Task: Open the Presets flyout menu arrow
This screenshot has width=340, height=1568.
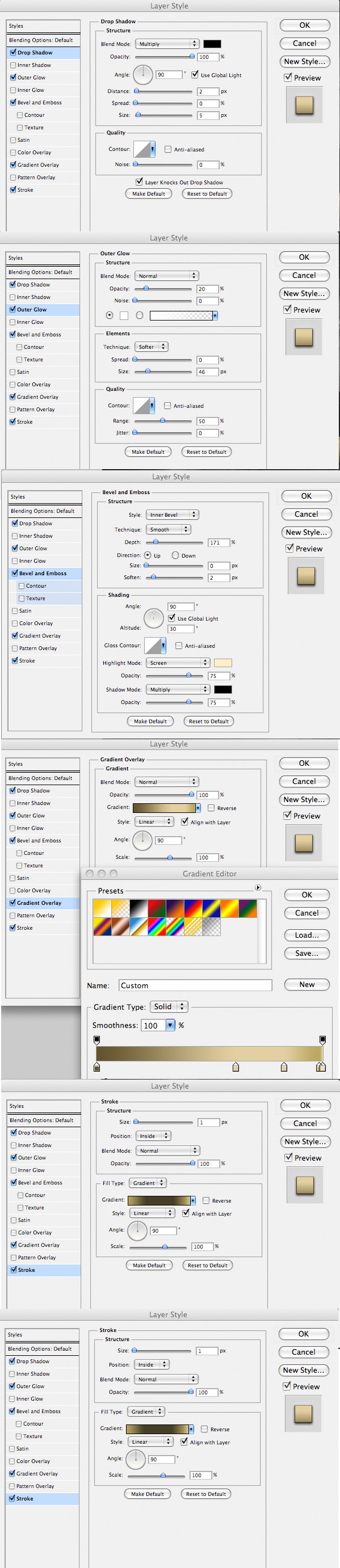Action: coord(258,887)
